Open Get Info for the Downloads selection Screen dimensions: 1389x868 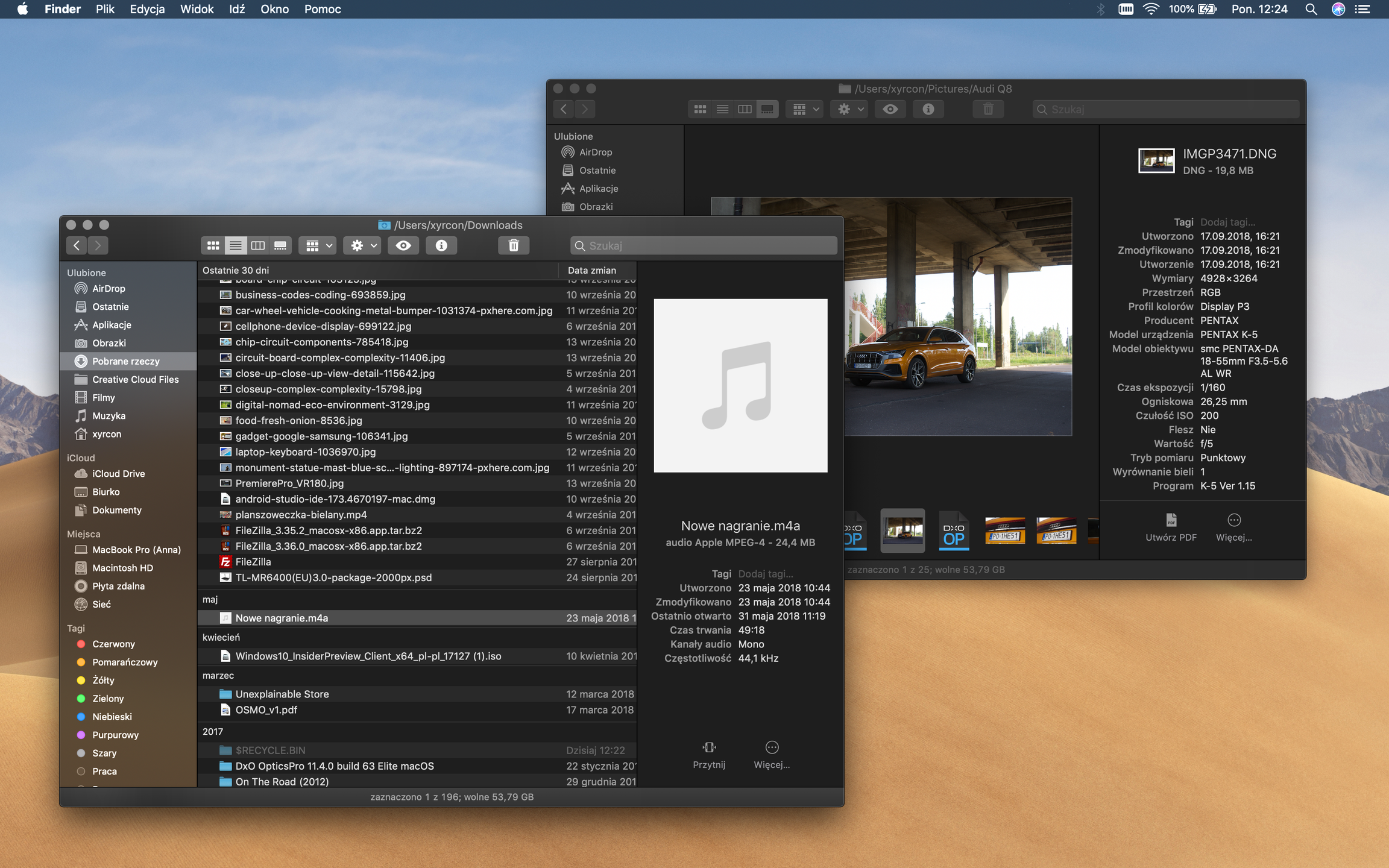[441, 245]
